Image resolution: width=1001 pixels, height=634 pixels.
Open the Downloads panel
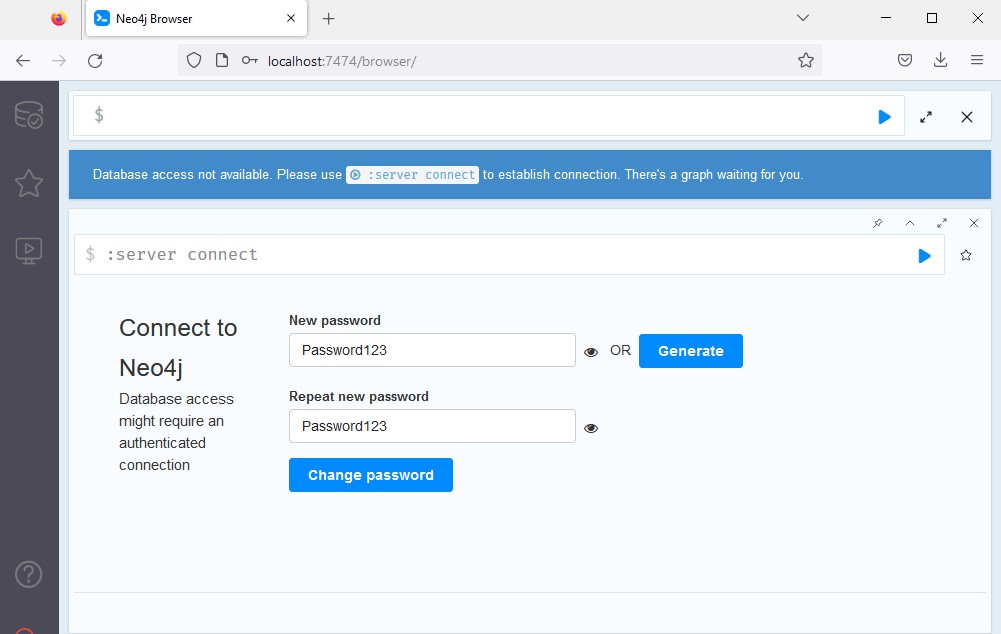(940, 61)
